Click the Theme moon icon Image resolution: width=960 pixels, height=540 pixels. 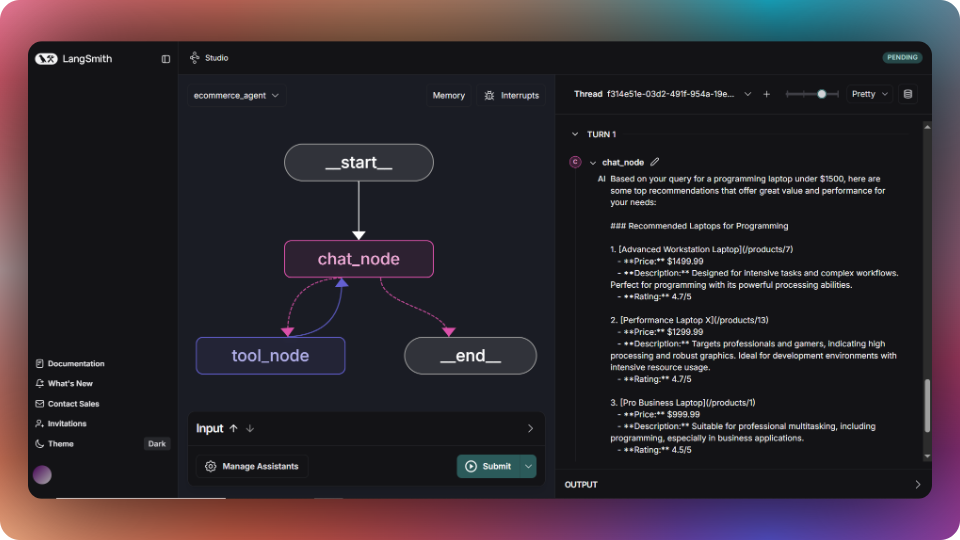(40, 444)
